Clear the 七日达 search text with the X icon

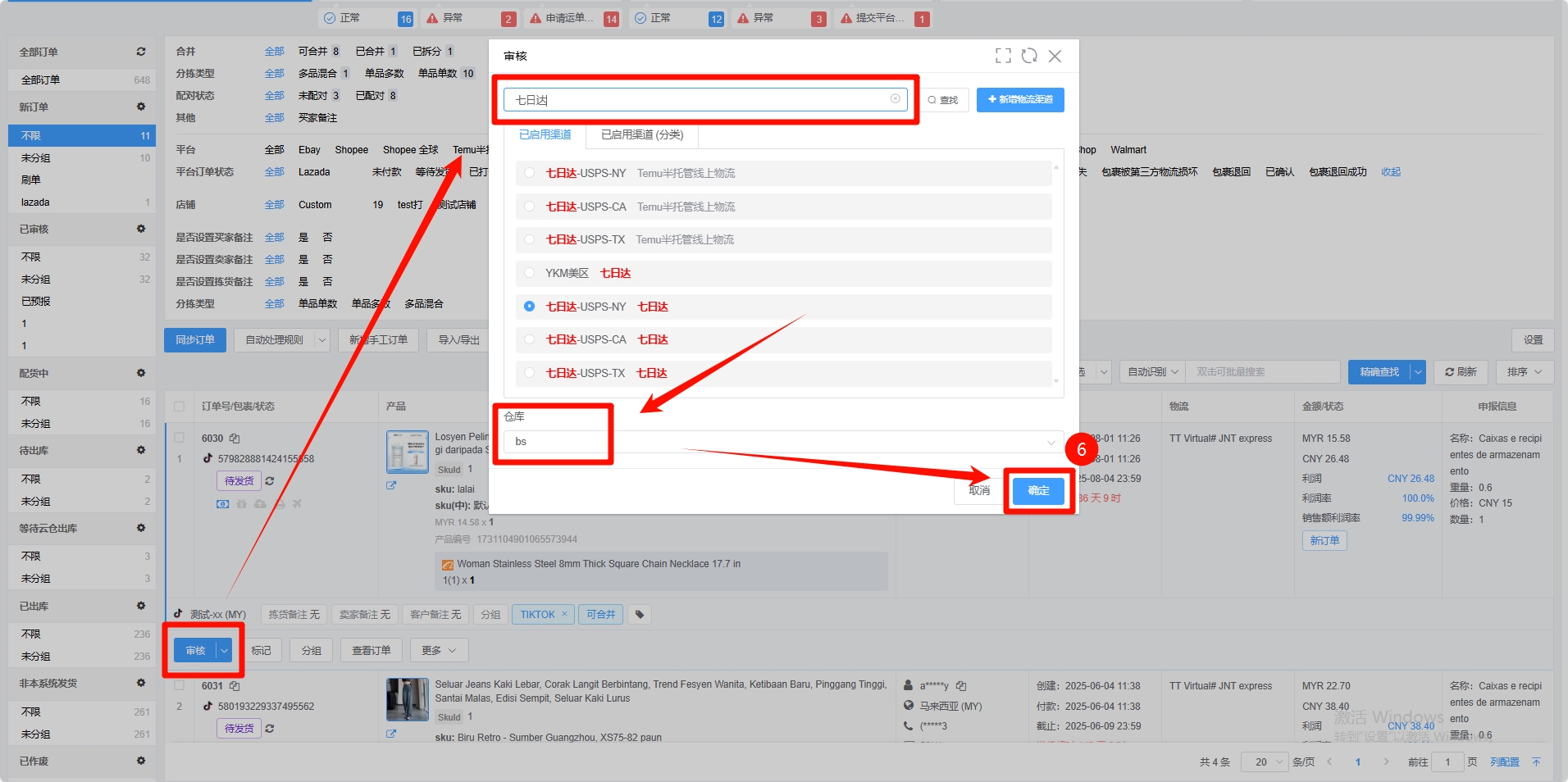click(x=895, y=99)
